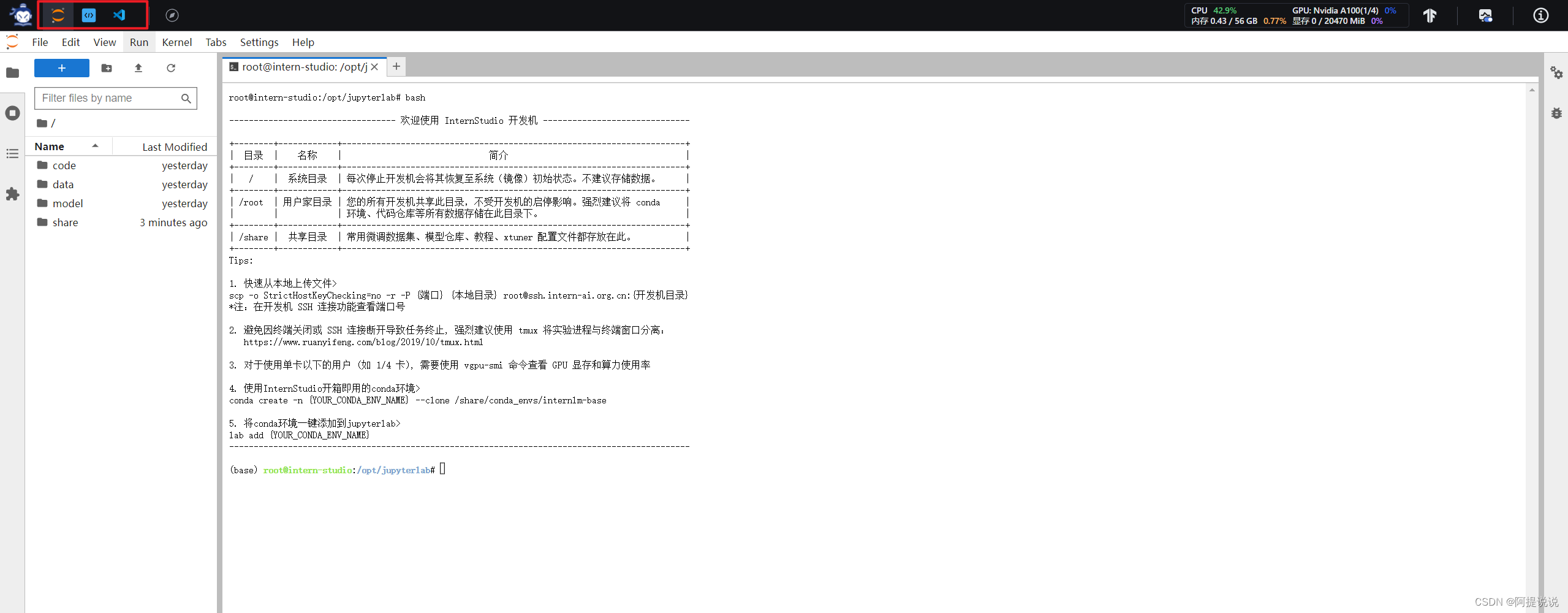Switch to the terminal icon in top bar
Screen dimensions: 1568x613
[89, 15]
